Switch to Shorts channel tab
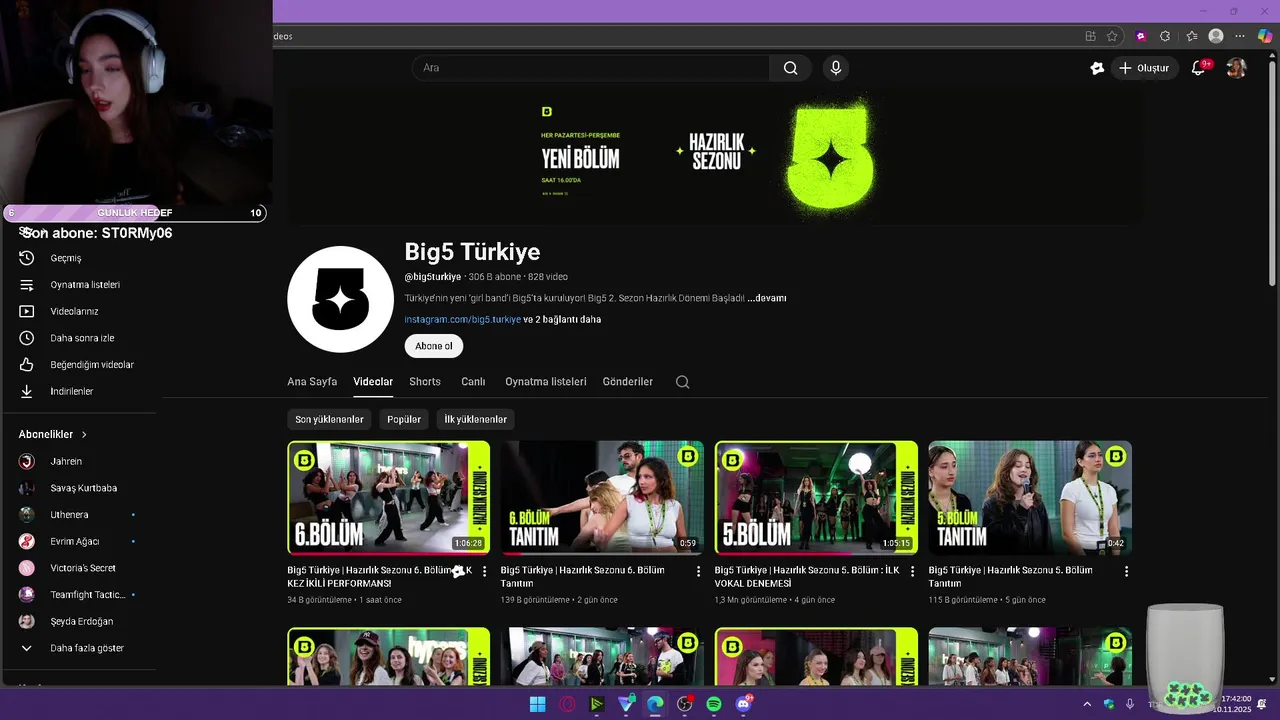 coord(425,382)
